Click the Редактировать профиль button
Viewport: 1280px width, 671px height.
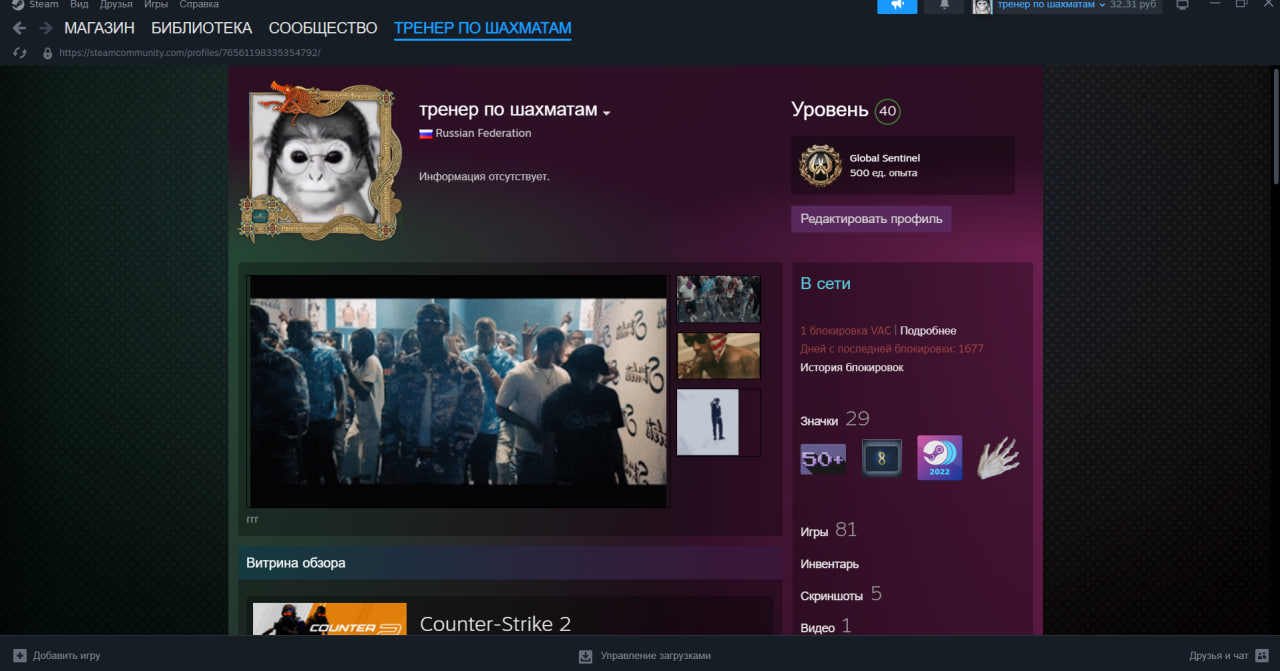coord(871,219)
